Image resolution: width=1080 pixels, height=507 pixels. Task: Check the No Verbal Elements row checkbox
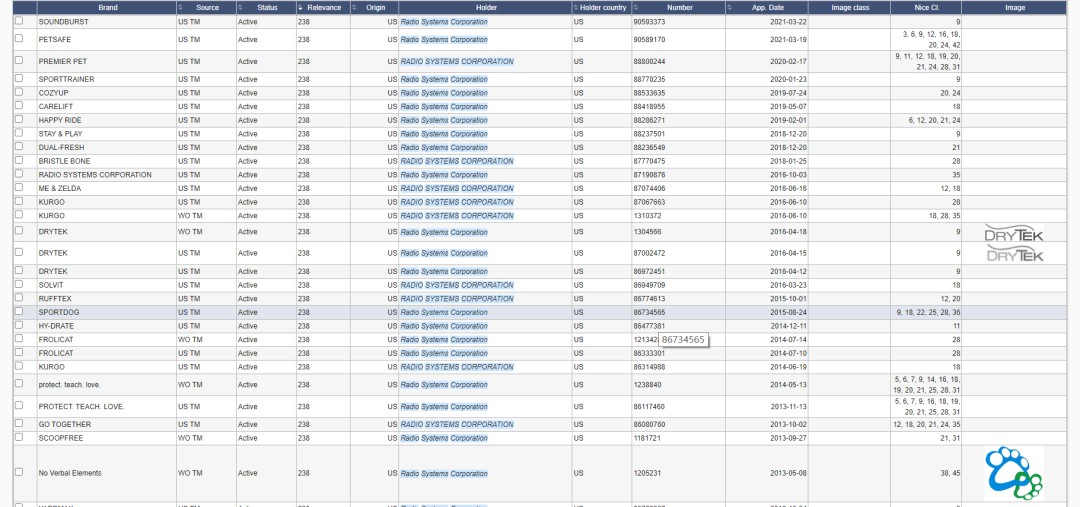(x=19, y=472)
